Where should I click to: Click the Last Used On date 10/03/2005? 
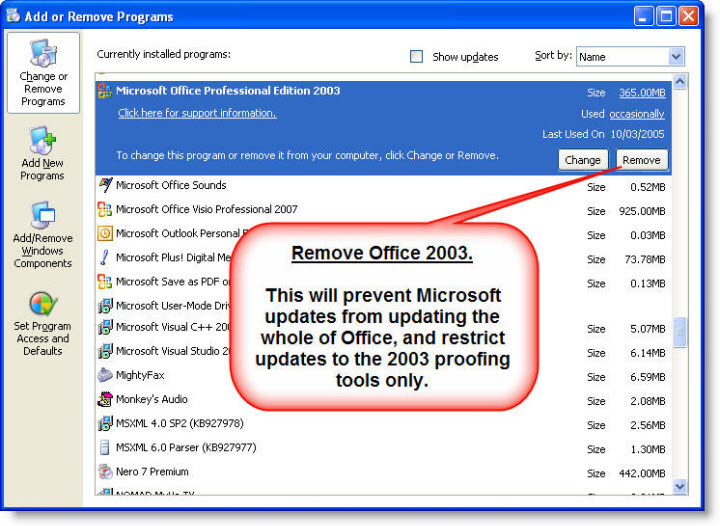[637, 134]
